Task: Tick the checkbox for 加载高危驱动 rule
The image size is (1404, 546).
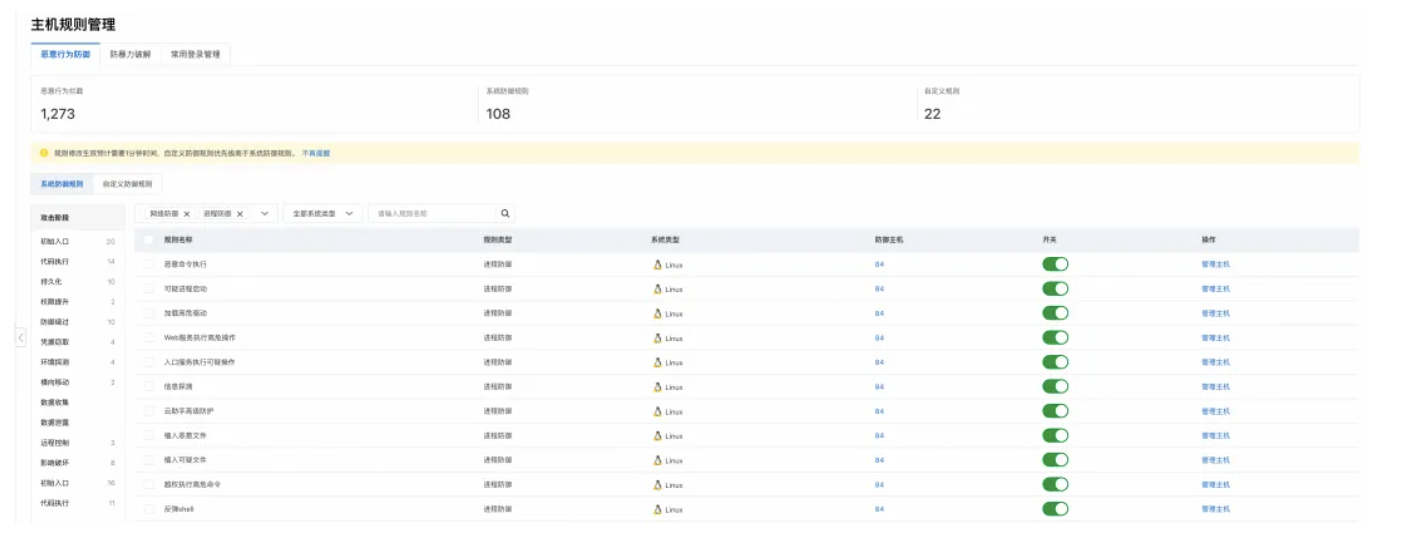Action: [x=150, y=313]
